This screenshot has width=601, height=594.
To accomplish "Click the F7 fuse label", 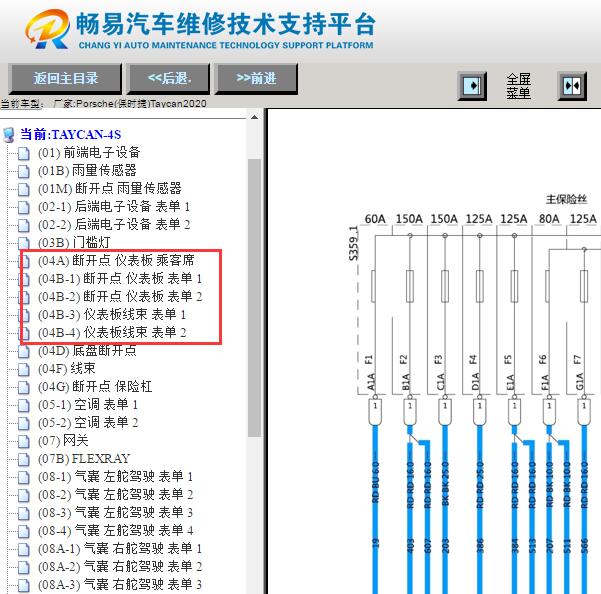I will 577,359.
